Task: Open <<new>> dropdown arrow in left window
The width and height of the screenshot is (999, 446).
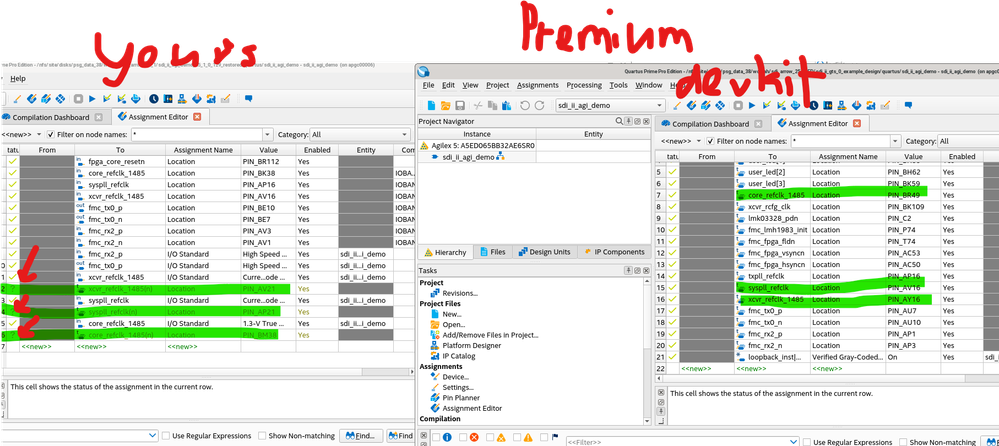Action: point(40,134)
